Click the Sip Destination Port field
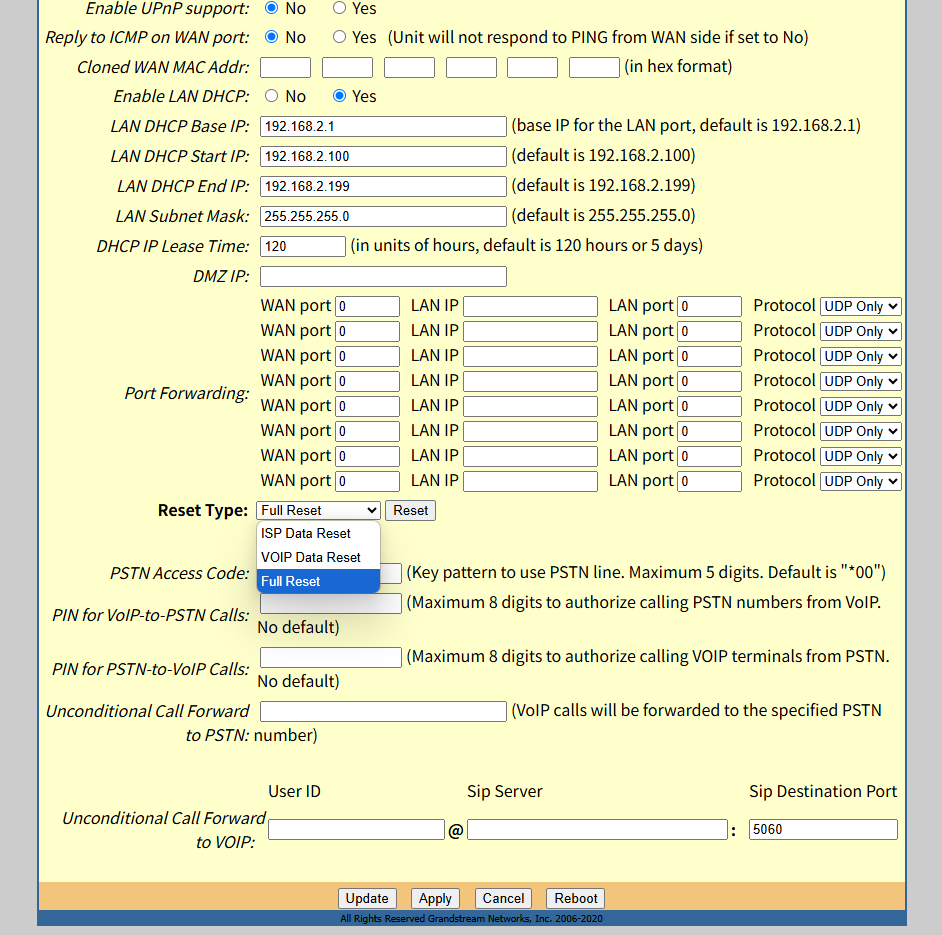The image size is (942, 935). click(x=823, y=830)
